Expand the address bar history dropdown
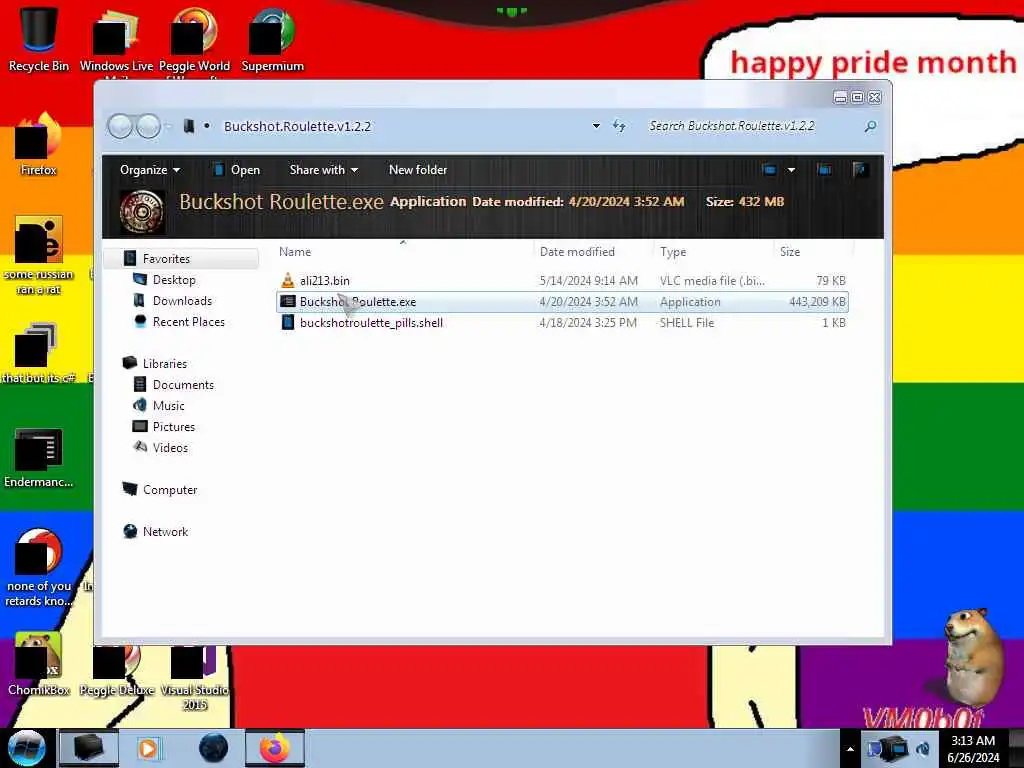The width and height of the screenshot is (1024, 768). [x=596, y=125]
